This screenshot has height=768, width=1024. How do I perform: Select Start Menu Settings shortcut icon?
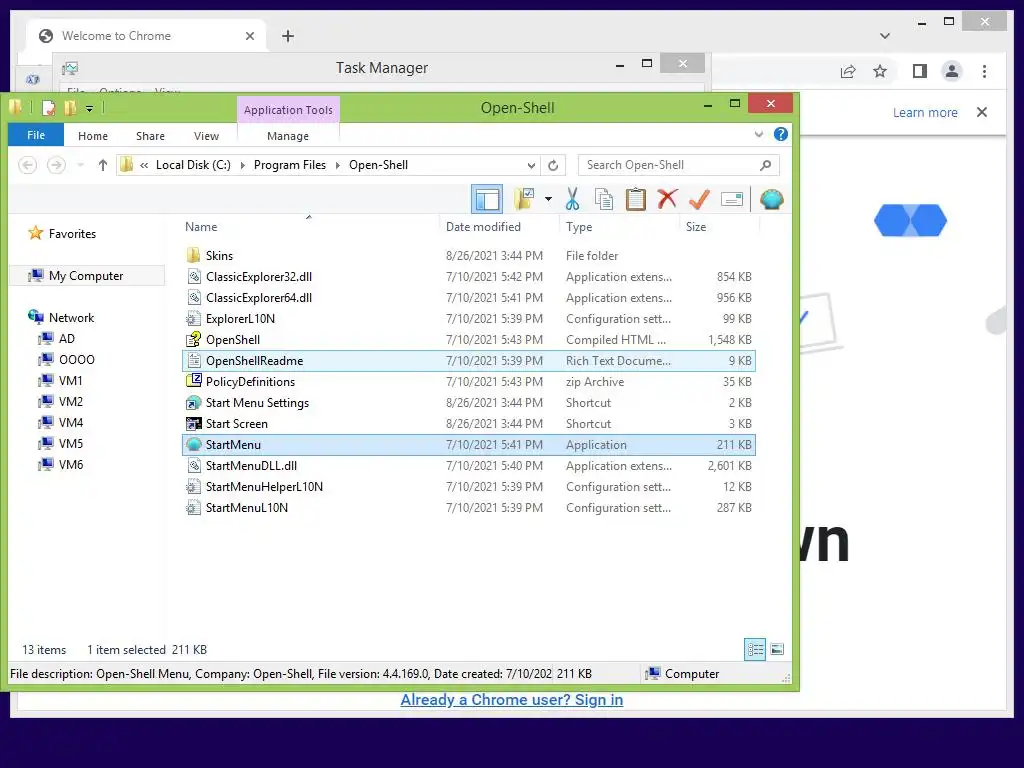193,402
